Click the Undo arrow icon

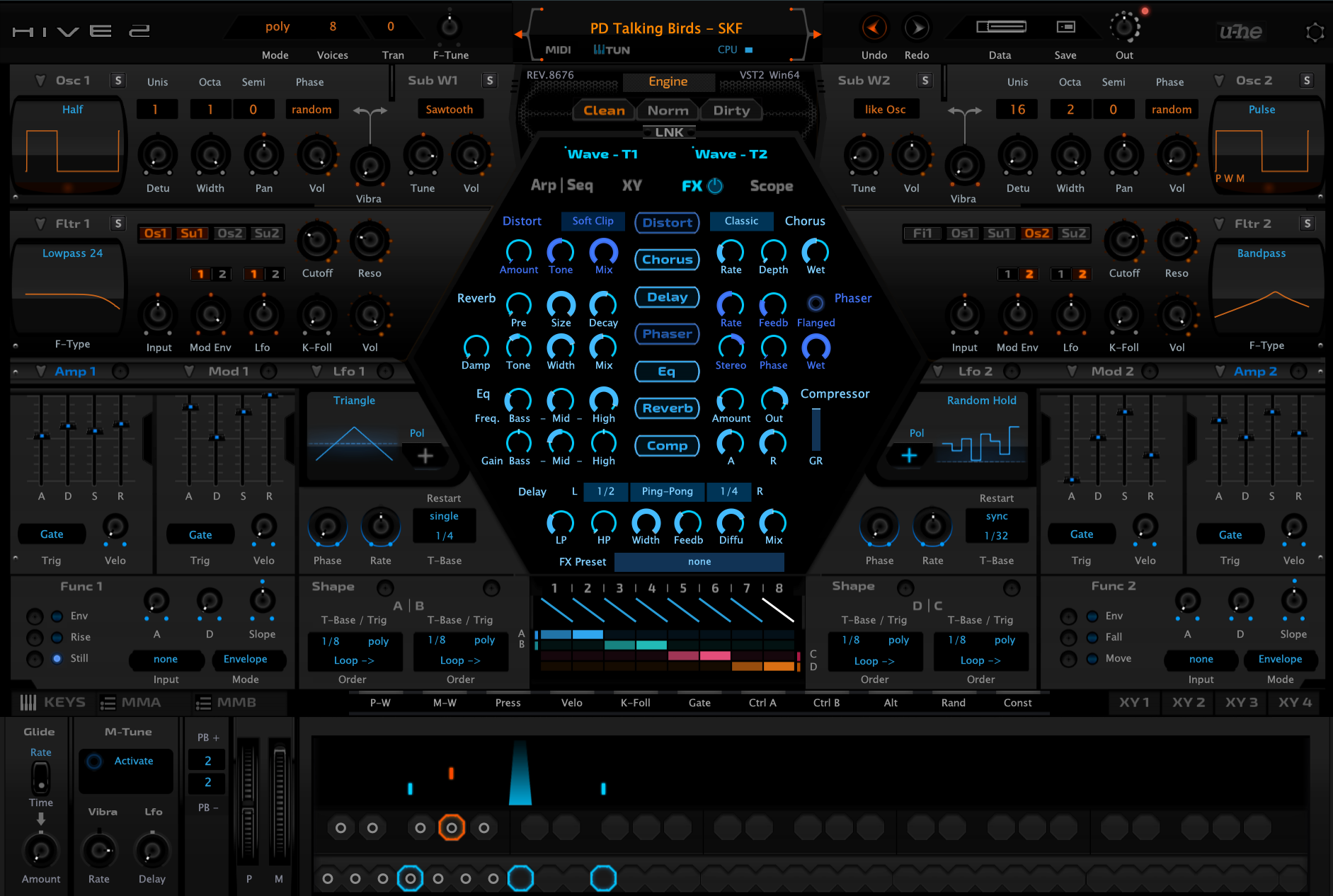coord(874,28)
